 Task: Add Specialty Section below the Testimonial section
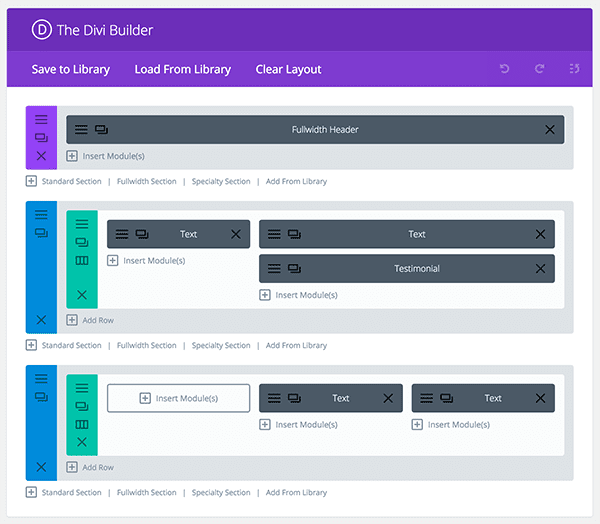[x=221, y=345]
